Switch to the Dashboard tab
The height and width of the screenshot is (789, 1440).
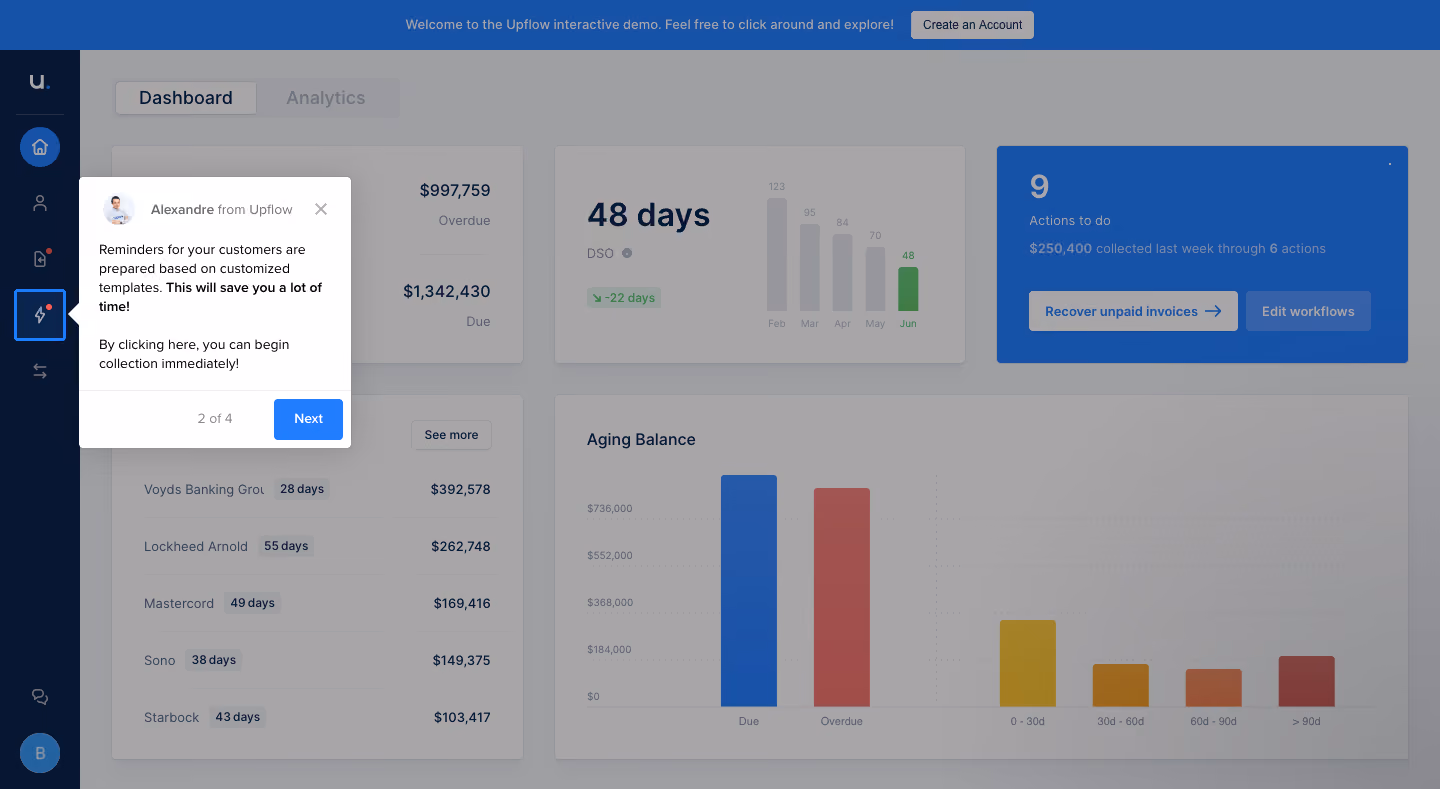point(186,98)
